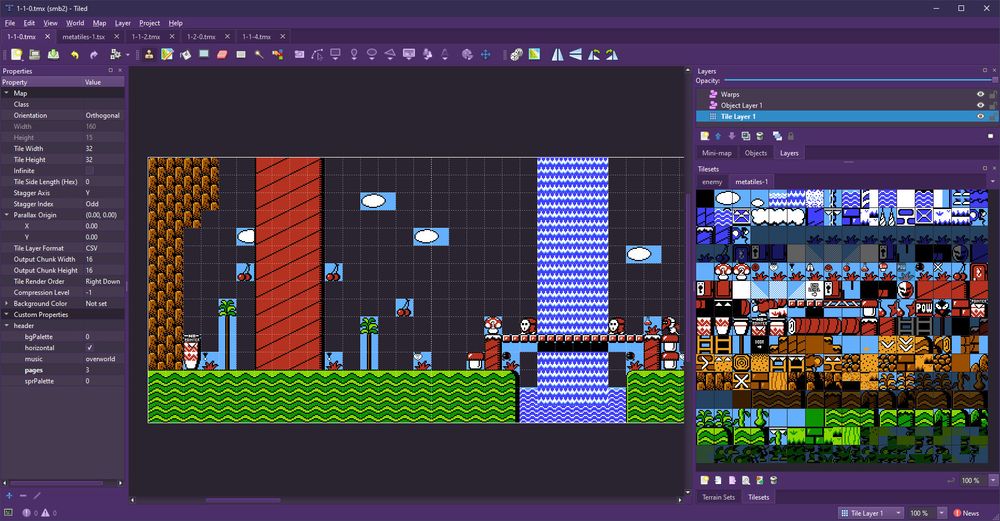Select the Magic Wand tool
The image size is (1000, 521).
259,55
